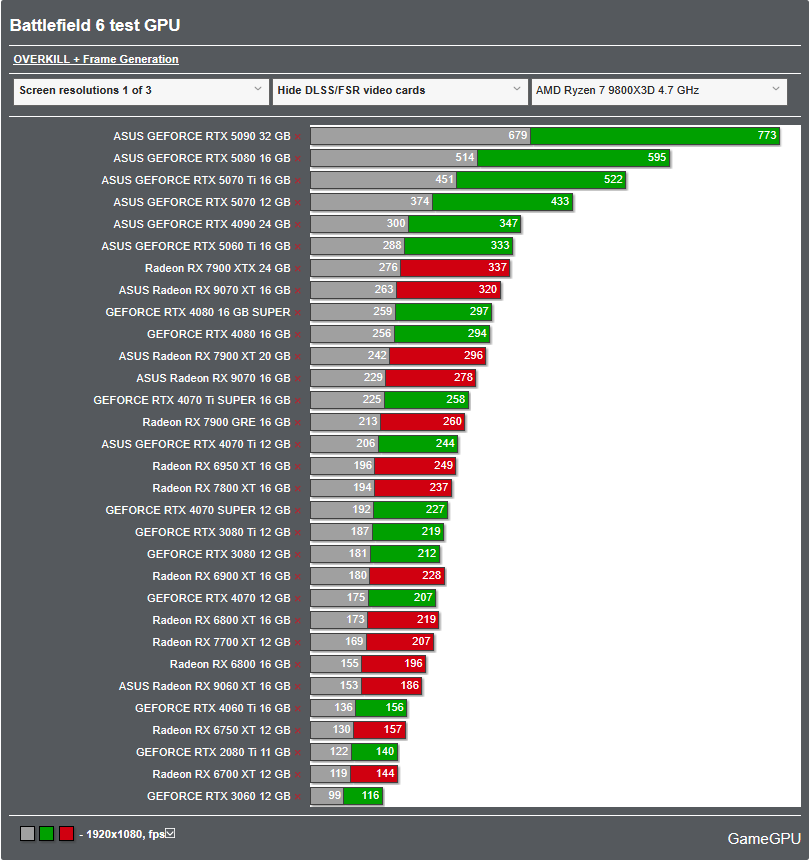Hide Radeon RX 6900 XT 16 GB using its x

tap(297, 577)
